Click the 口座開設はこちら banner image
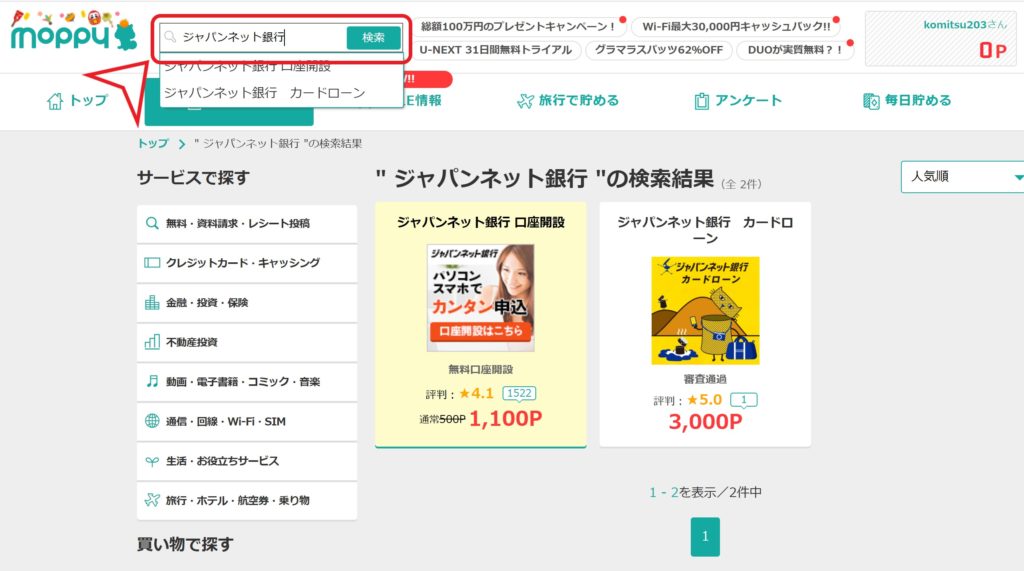 (x=481, y=298)
